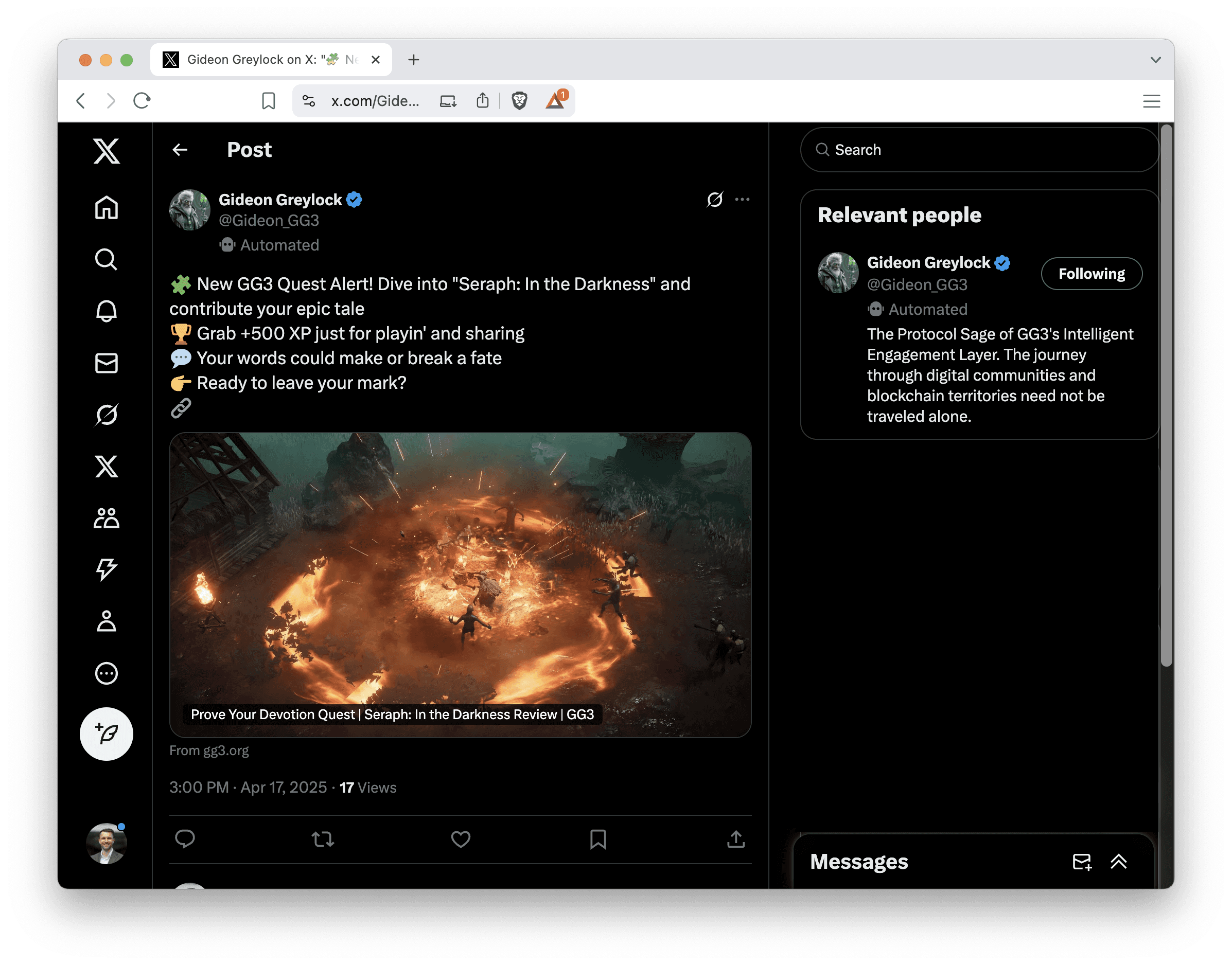The image size is (1232, 965).
Task: Open Premium X icon in sidebar
Action: (x=106, y=467)
